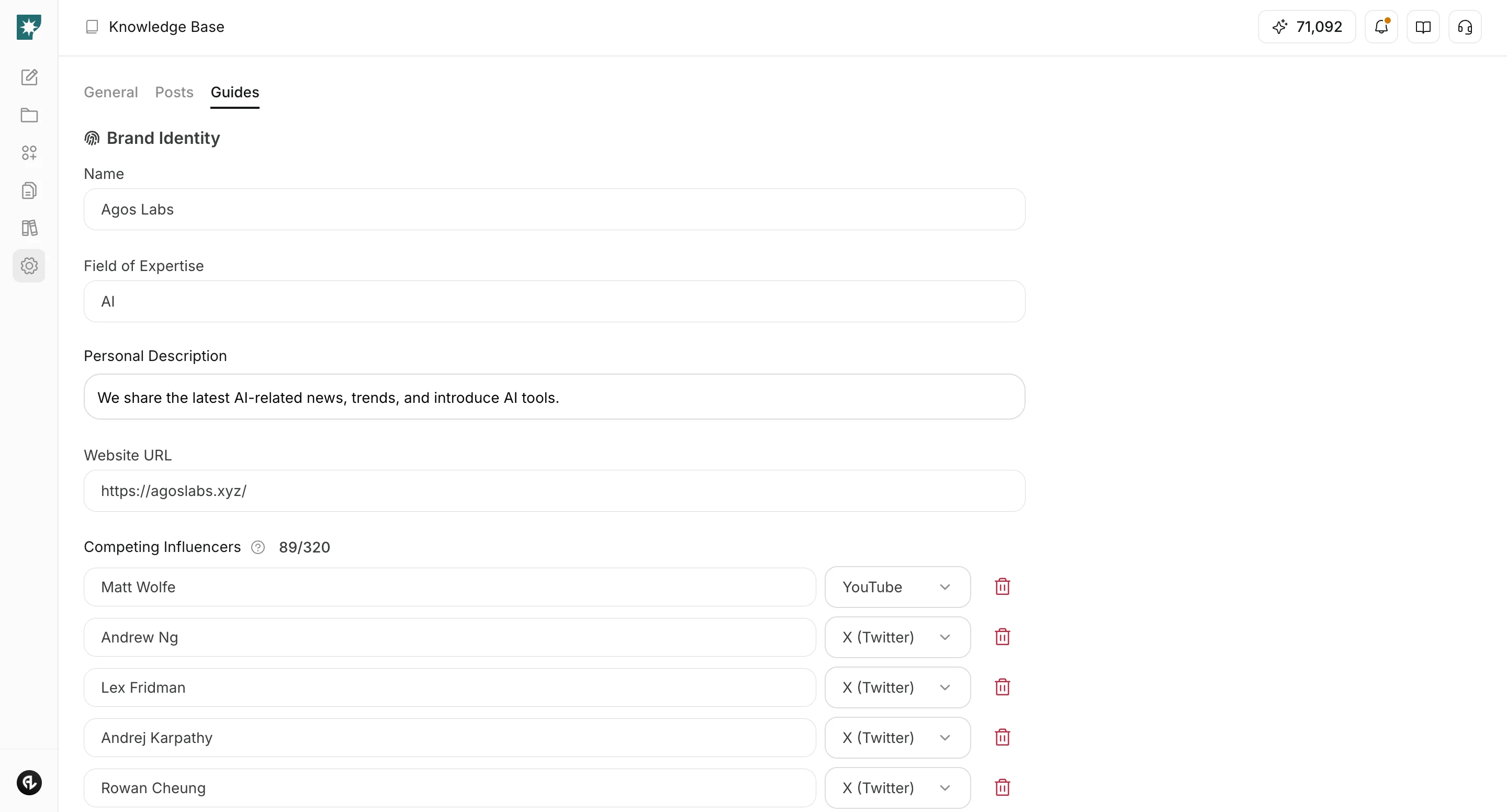Click the Website URL input field

[554, 491]
